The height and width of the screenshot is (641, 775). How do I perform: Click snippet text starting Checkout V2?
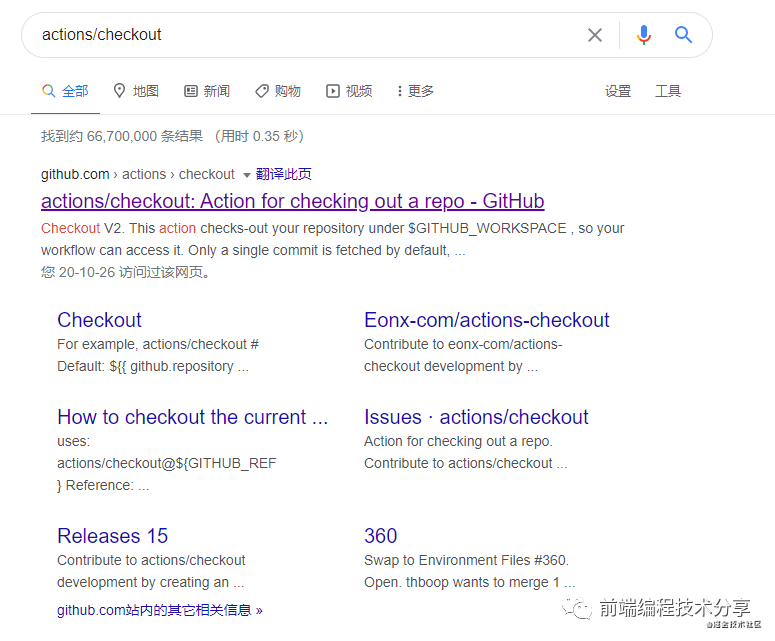pyautogui.click(x=333, y=239)
